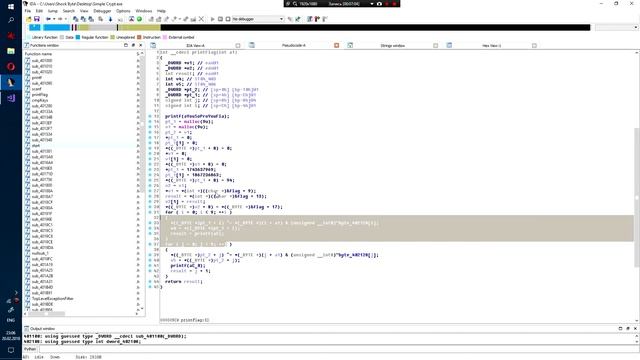
Task: Close the Hex View-1 tab
Action: pyautogui.click(x=534, y=46)
